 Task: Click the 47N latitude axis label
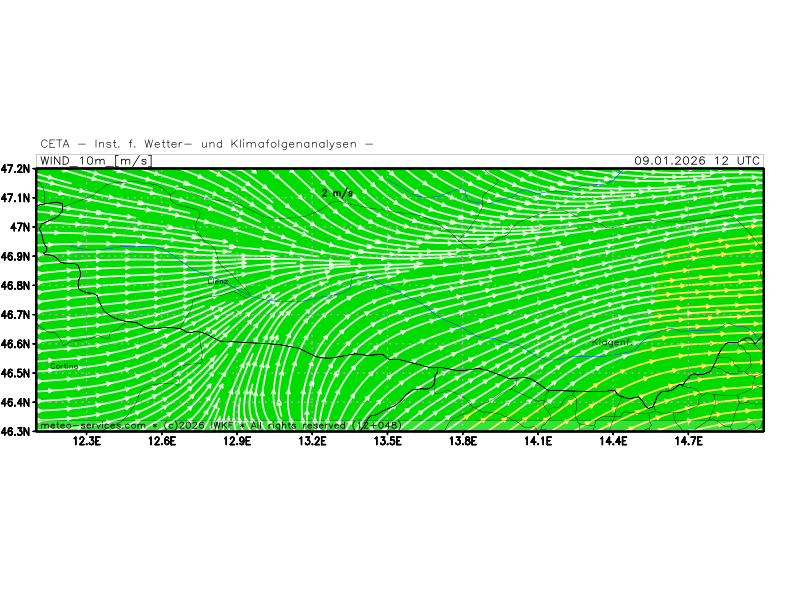[x=22, y=227]
